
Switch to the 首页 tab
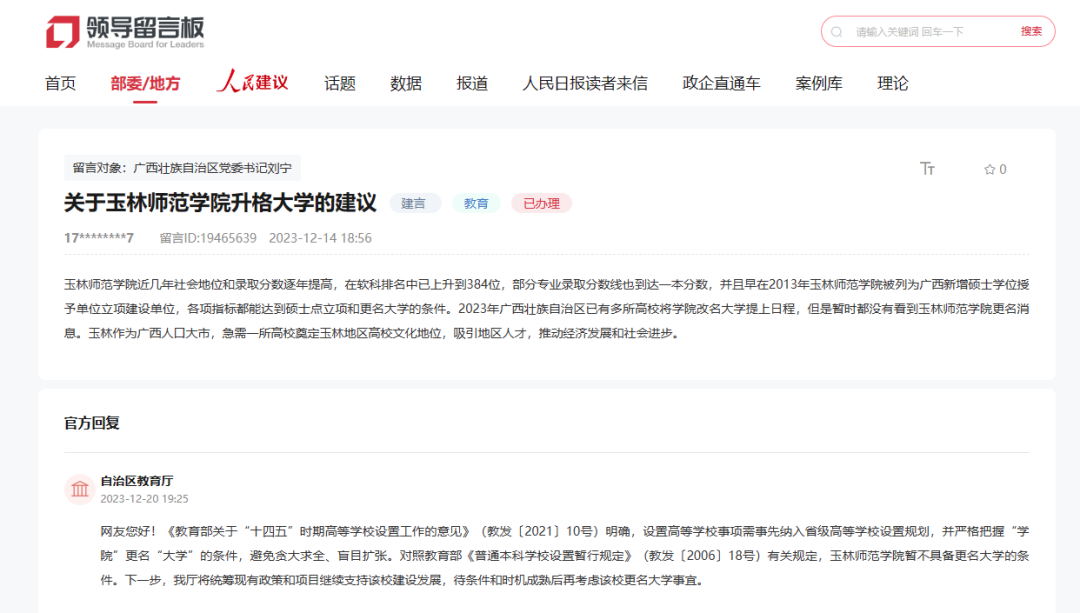pyautogui.click(x=59, y=83)
